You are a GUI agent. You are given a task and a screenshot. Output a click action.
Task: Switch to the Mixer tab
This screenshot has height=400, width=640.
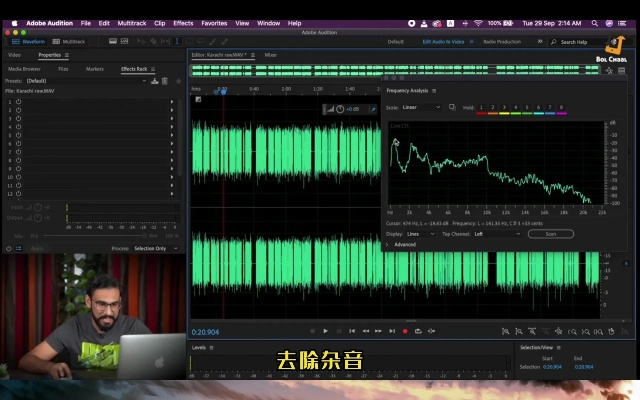pos(270,55)
